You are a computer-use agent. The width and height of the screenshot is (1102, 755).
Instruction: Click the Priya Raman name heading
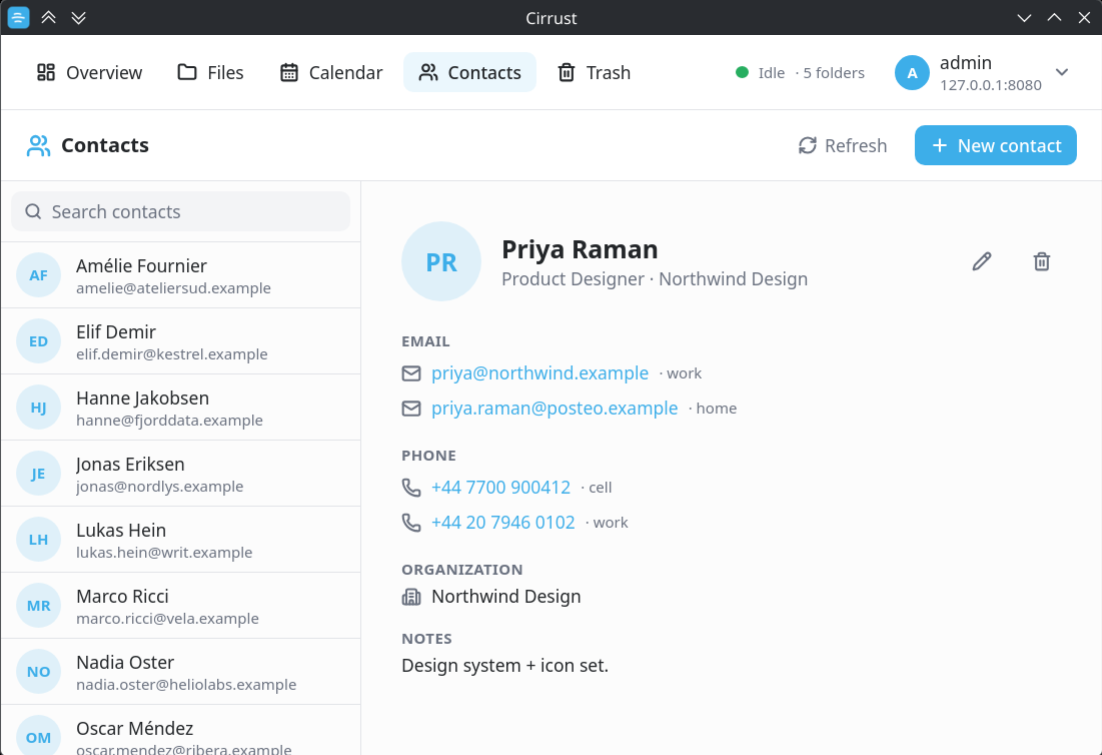tap(580, 250)
